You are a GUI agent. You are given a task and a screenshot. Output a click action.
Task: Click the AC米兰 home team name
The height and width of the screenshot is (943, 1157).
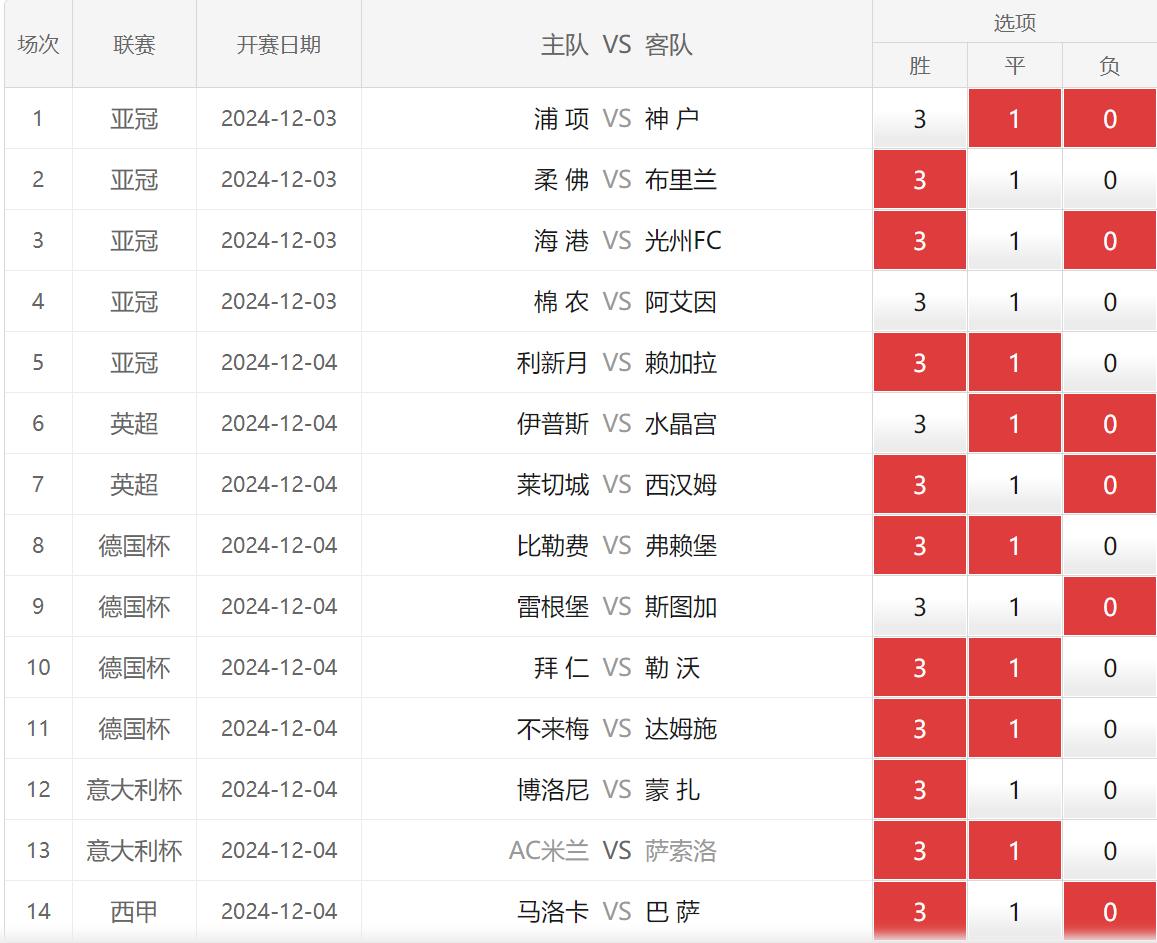point(549,851)
